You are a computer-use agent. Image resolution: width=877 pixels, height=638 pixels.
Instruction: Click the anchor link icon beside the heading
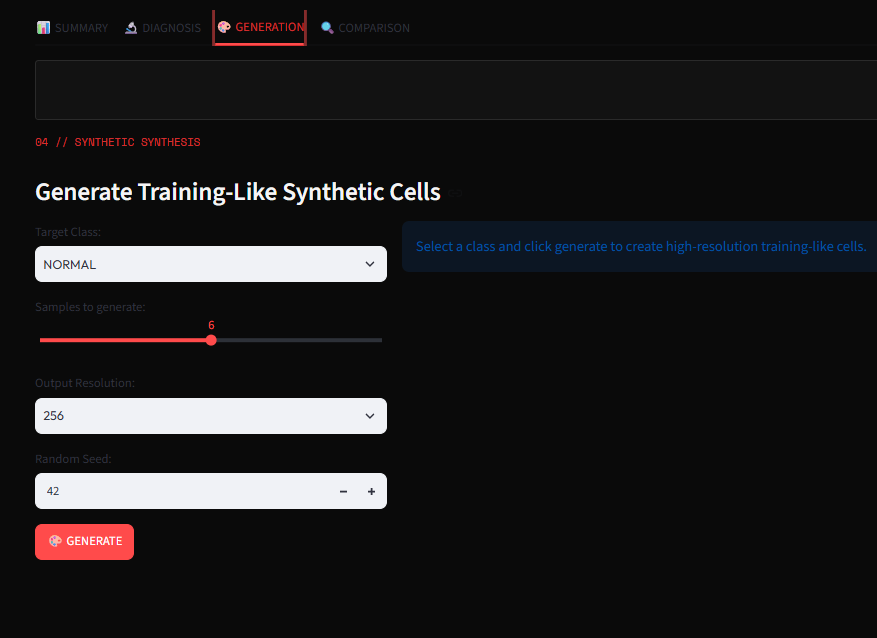[455, 193]
